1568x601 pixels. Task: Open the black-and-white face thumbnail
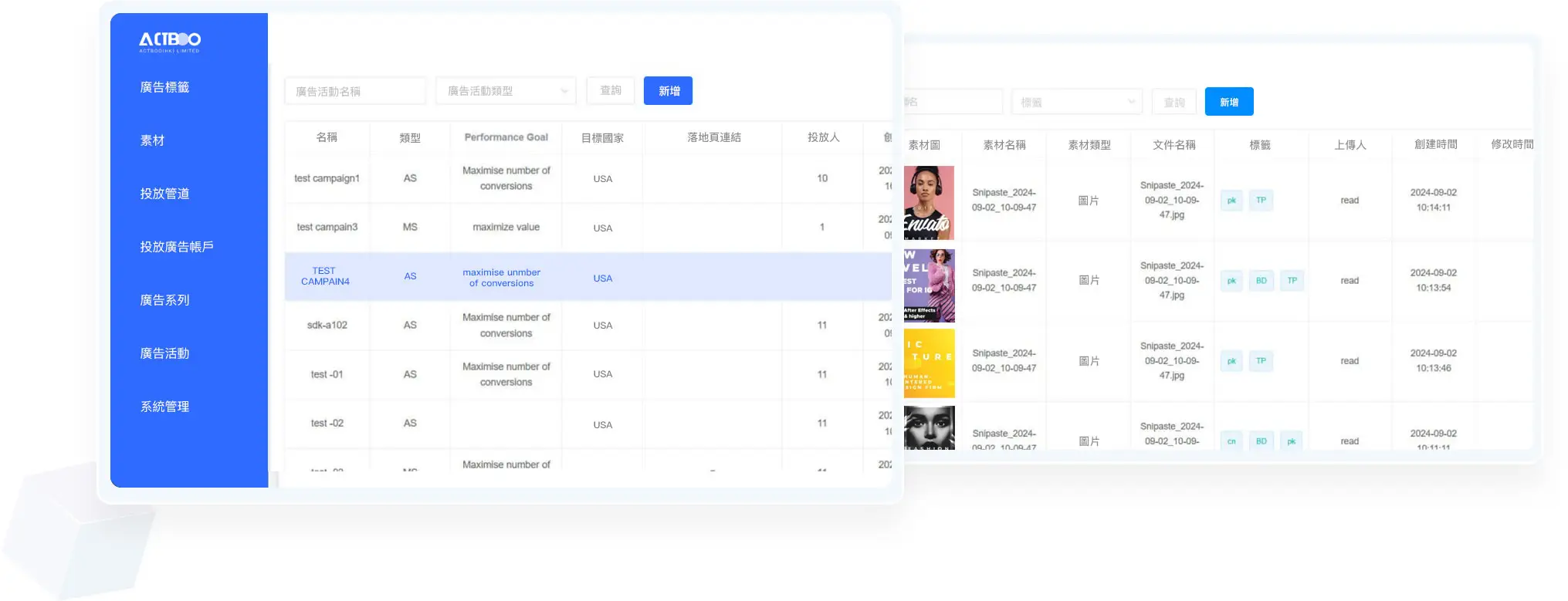point(929,427)
